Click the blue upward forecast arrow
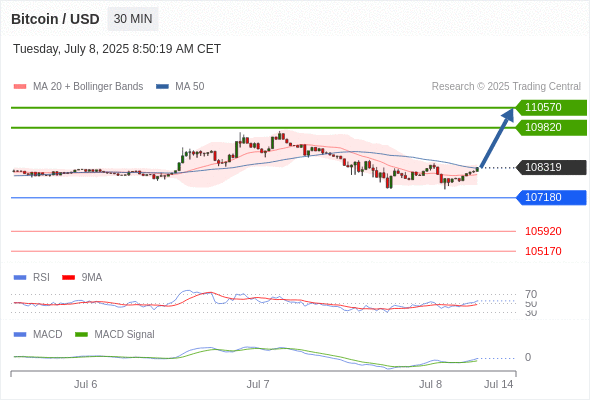This screenshot has height=400, width=590. (x=497, y=138)
